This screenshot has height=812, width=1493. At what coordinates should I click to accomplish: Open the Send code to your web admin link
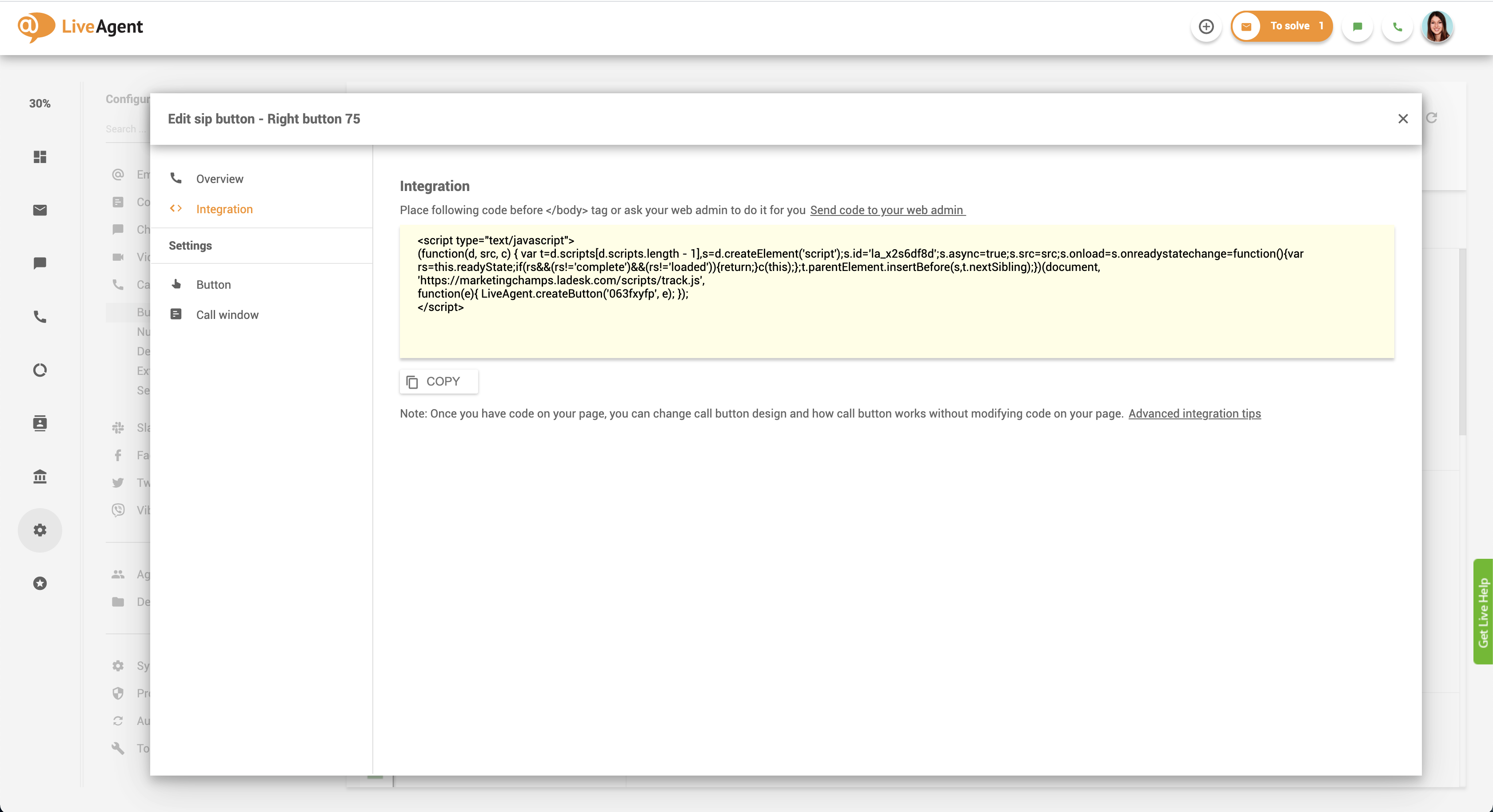click(887, 211)
